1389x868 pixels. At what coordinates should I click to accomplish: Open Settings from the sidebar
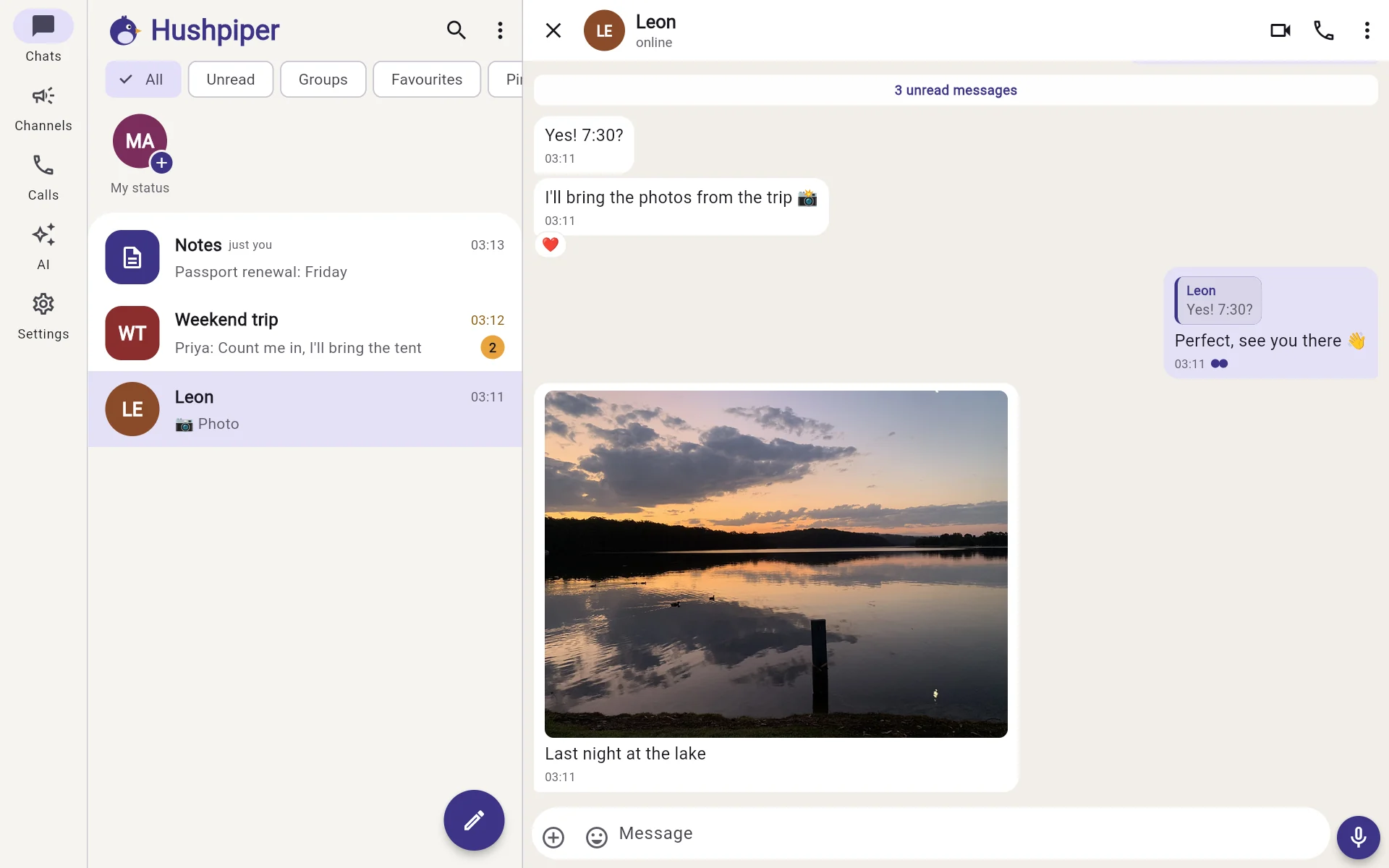[x=43, y=317]
